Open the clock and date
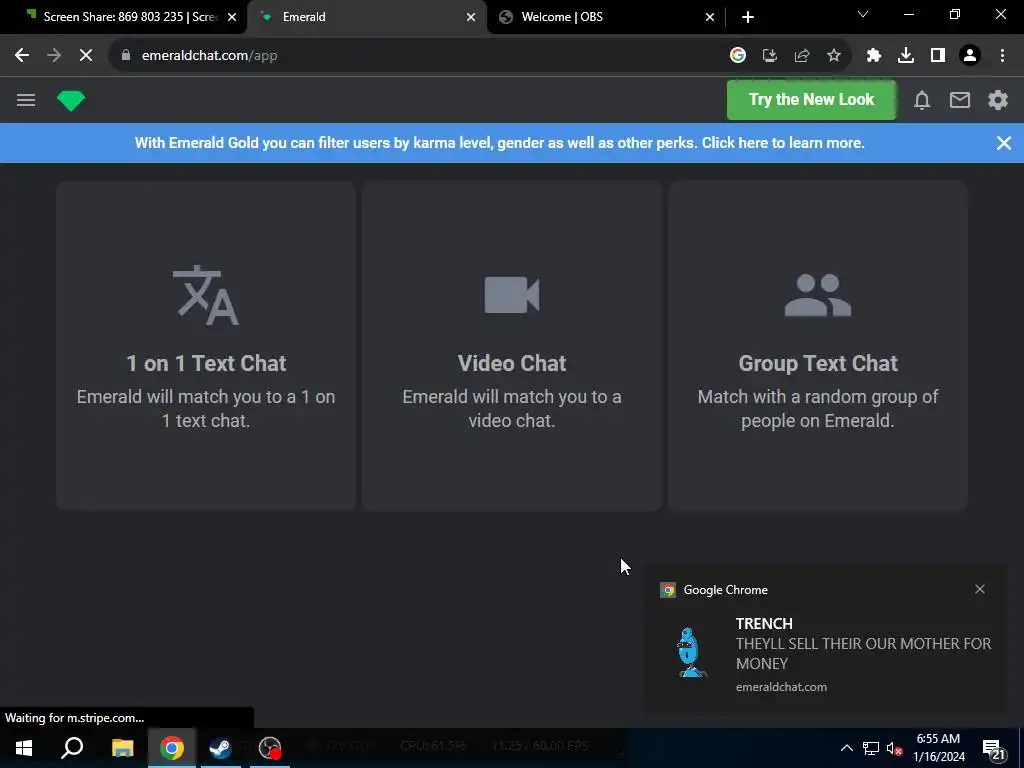1024x768 pixels. click(x=938, y=748)
